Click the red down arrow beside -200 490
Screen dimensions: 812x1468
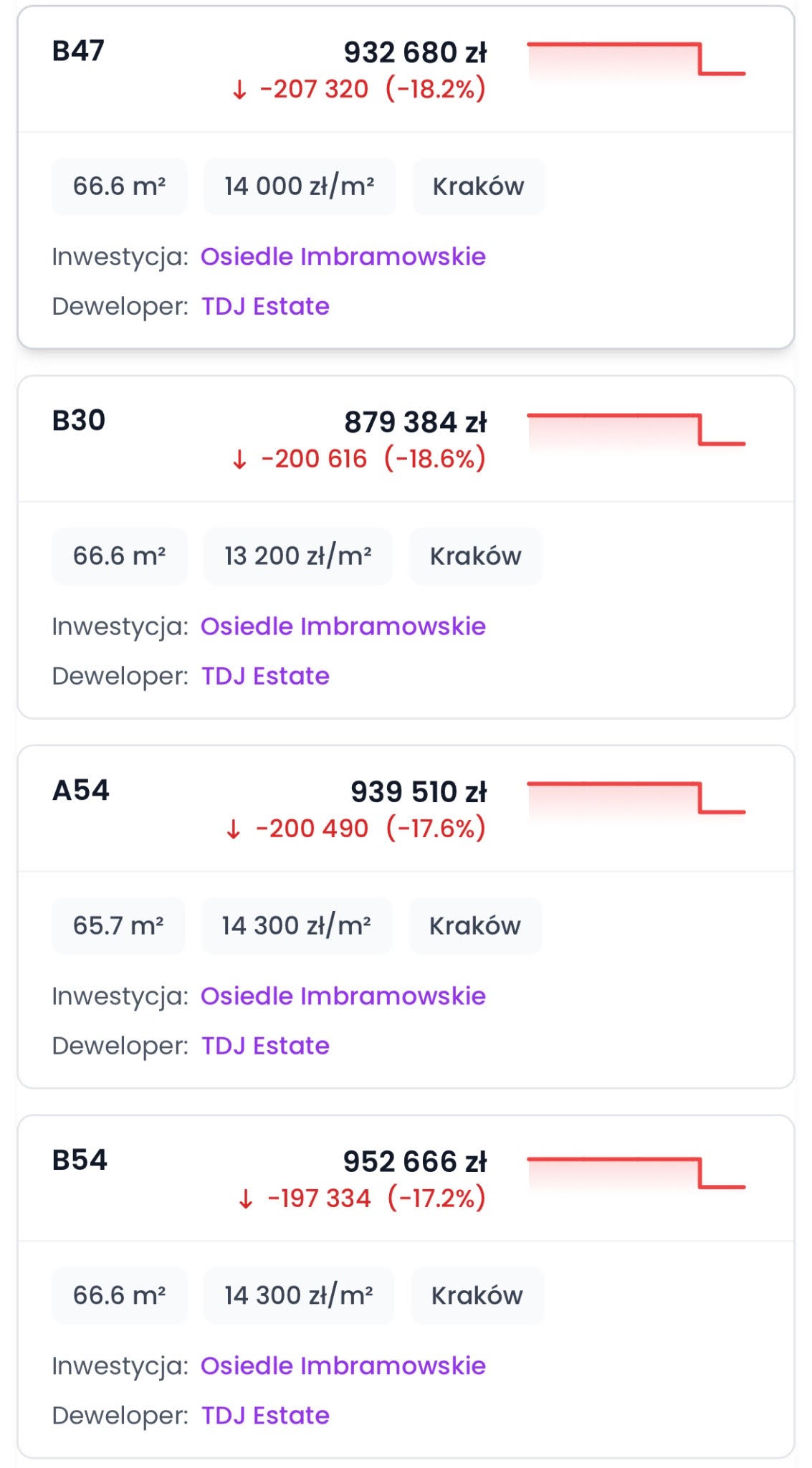click(x=233, y=830)
